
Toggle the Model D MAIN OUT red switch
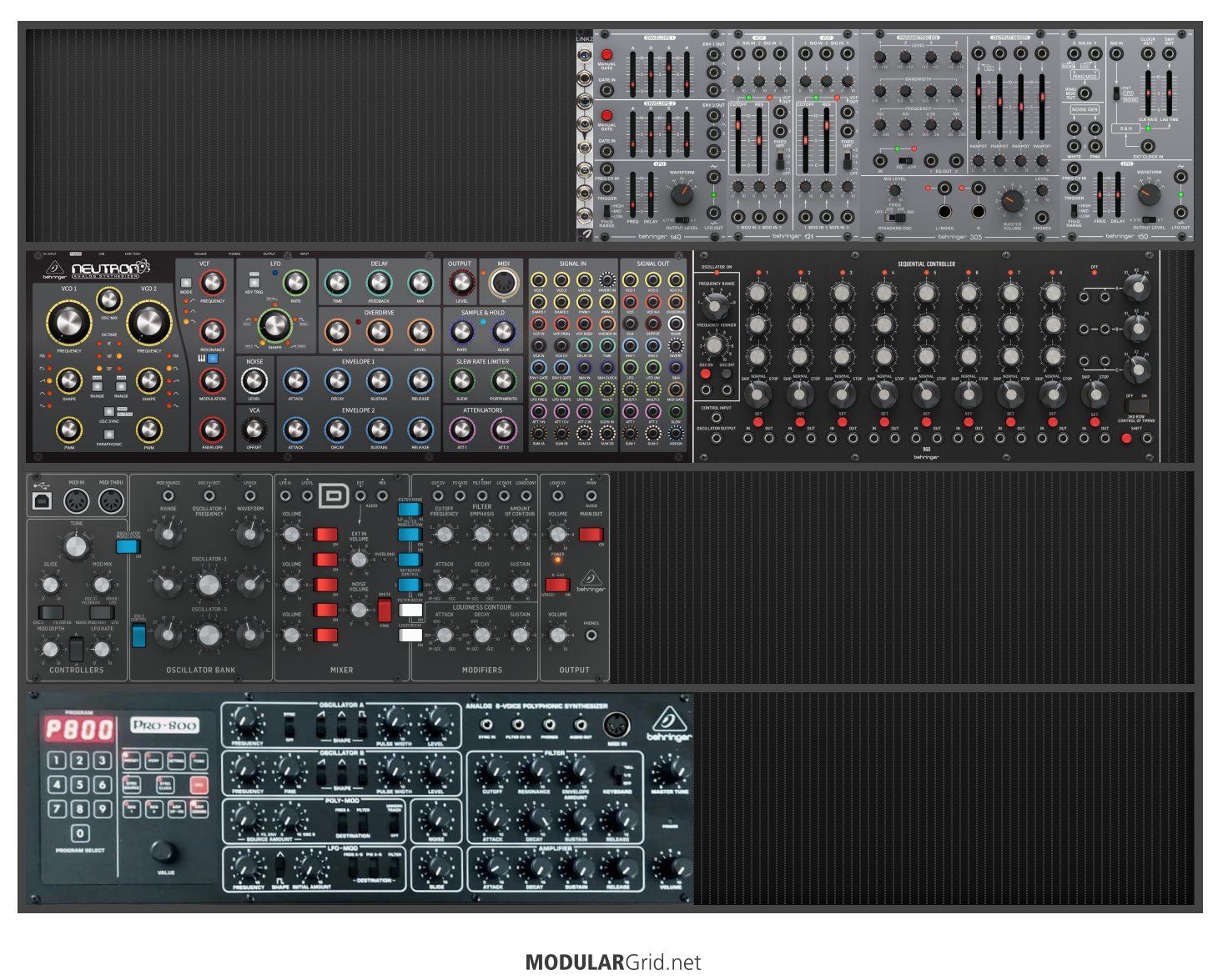[x=591, y=535]
